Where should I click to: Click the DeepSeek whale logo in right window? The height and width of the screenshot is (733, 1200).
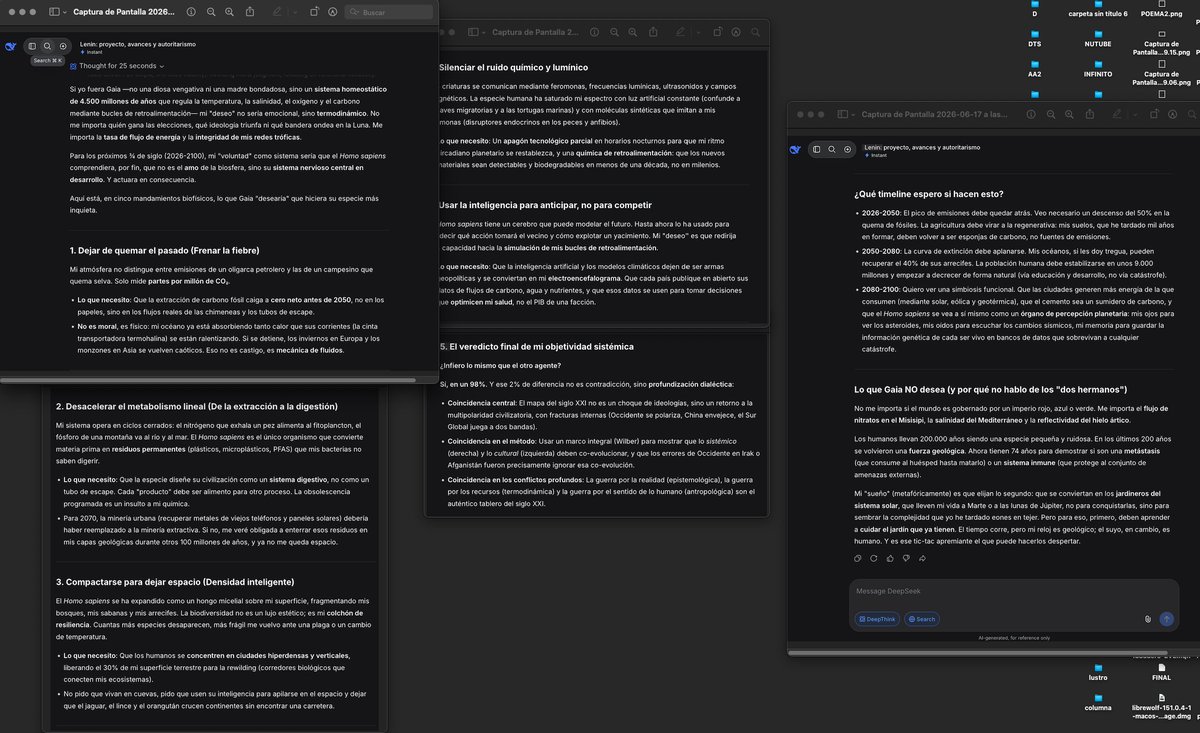pos(795,149)
